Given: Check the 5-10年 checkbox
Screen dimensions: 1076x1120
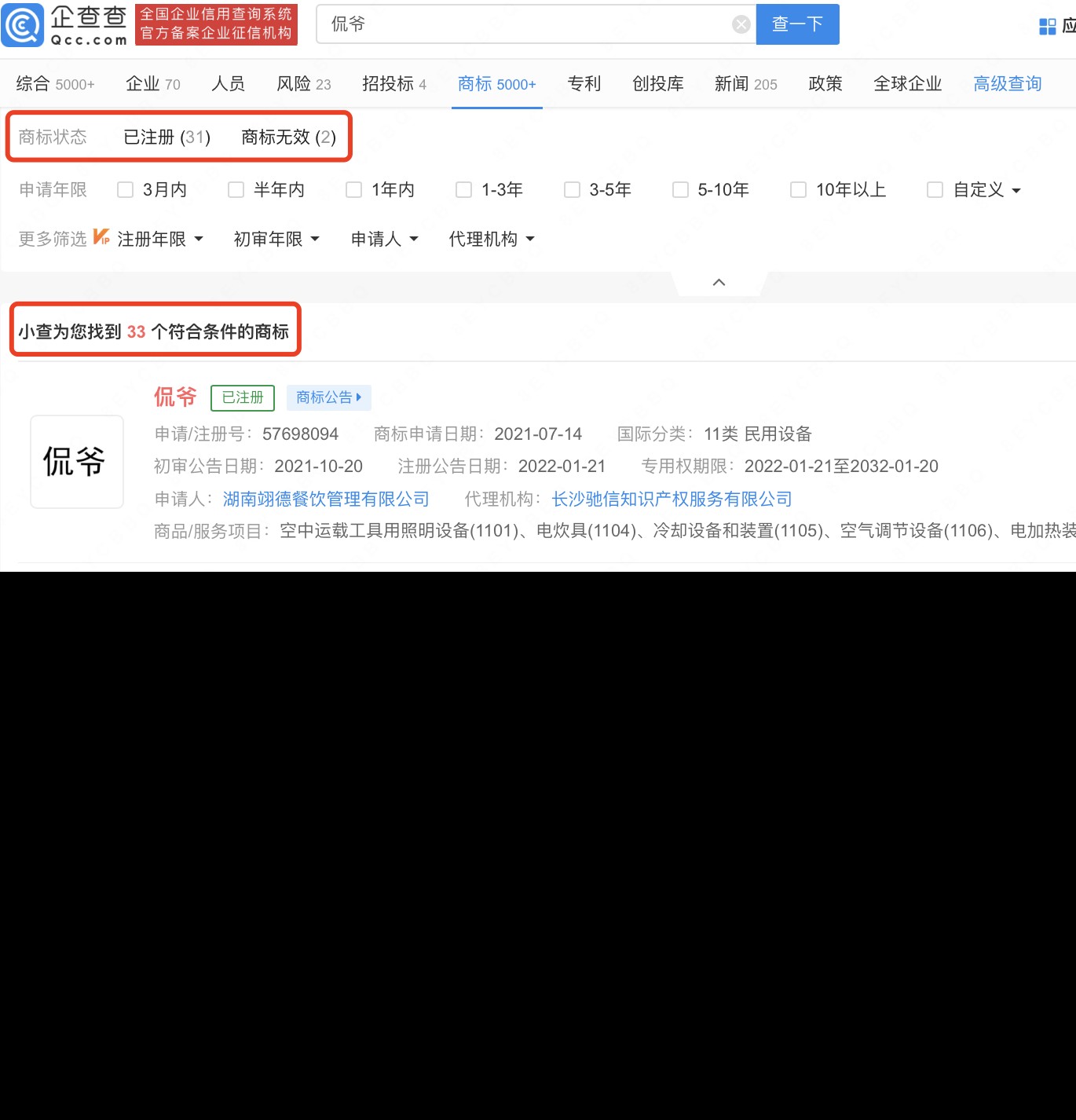Looking at the screenshot, I should pos(680,190).
